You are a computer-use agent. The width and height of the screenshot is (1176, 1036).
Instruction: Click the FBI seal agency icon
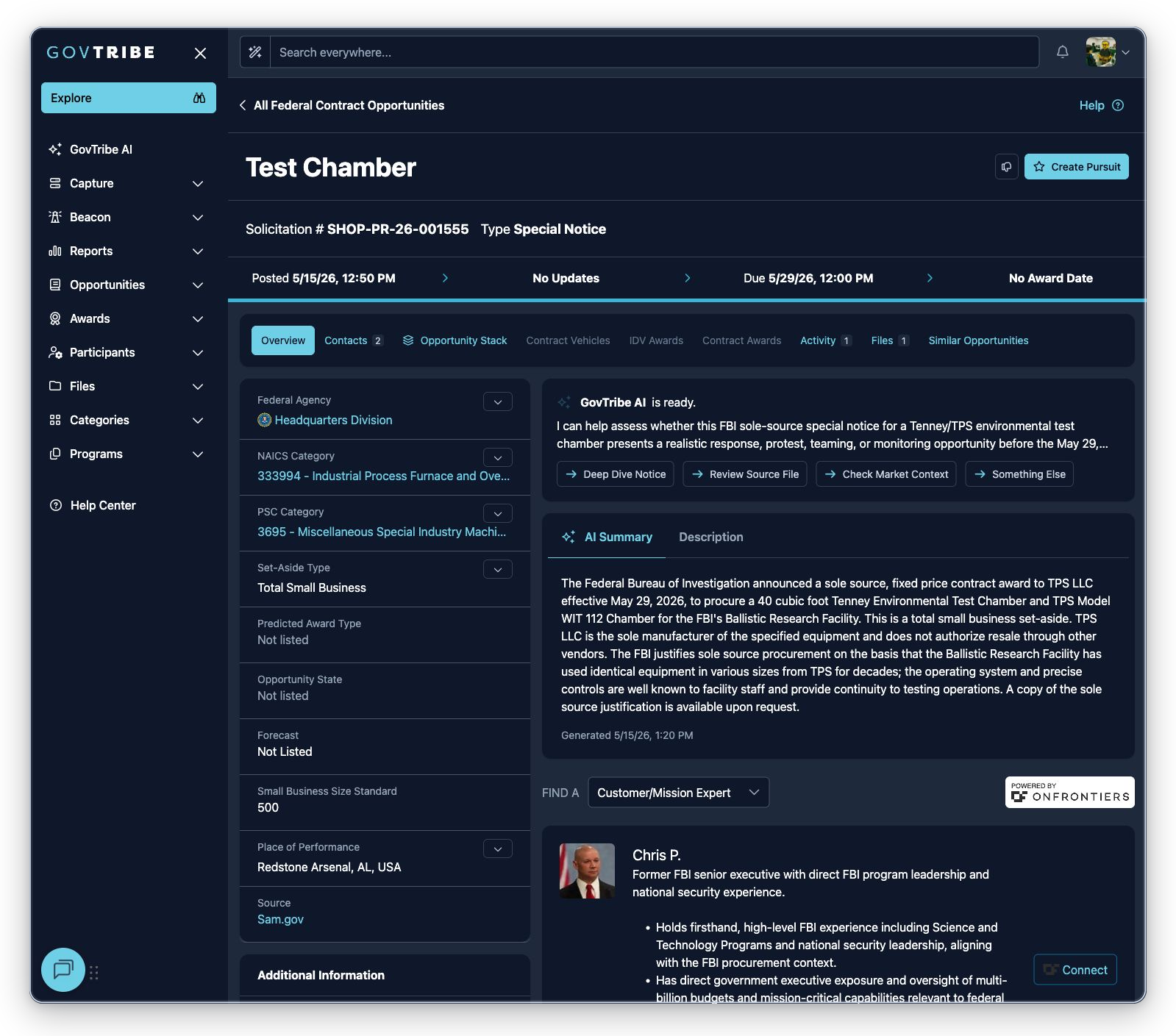point(265,420)
